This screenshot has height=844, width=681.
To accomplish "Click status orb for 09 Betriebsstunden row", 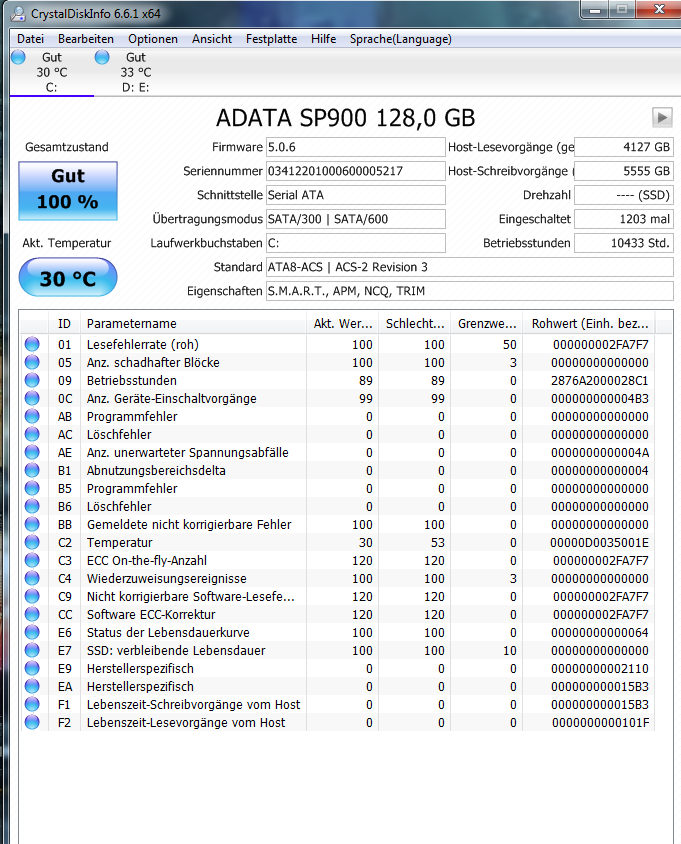I will click(32, 380).
